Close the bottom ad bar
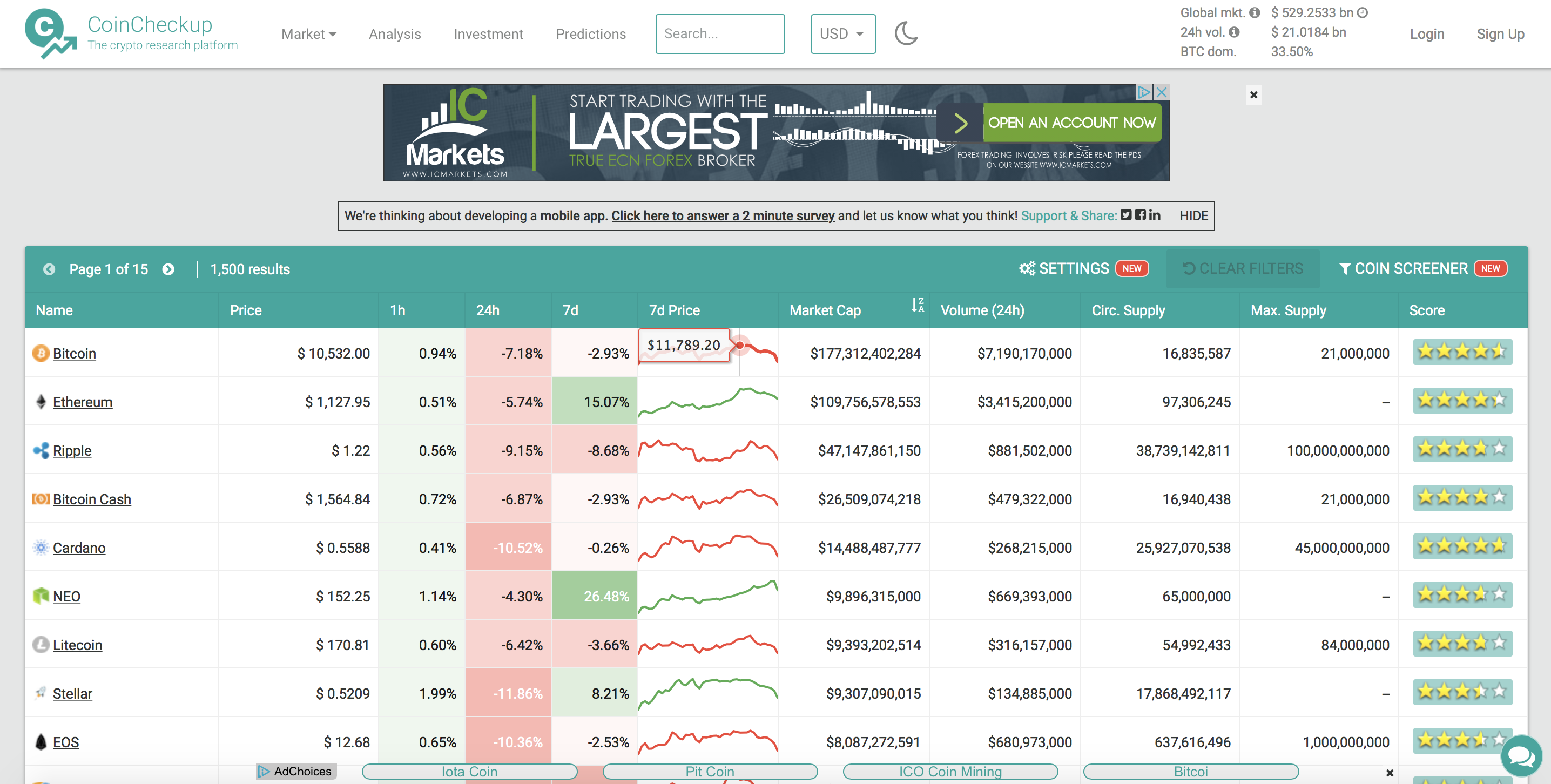 click(x=1390, y=773)
